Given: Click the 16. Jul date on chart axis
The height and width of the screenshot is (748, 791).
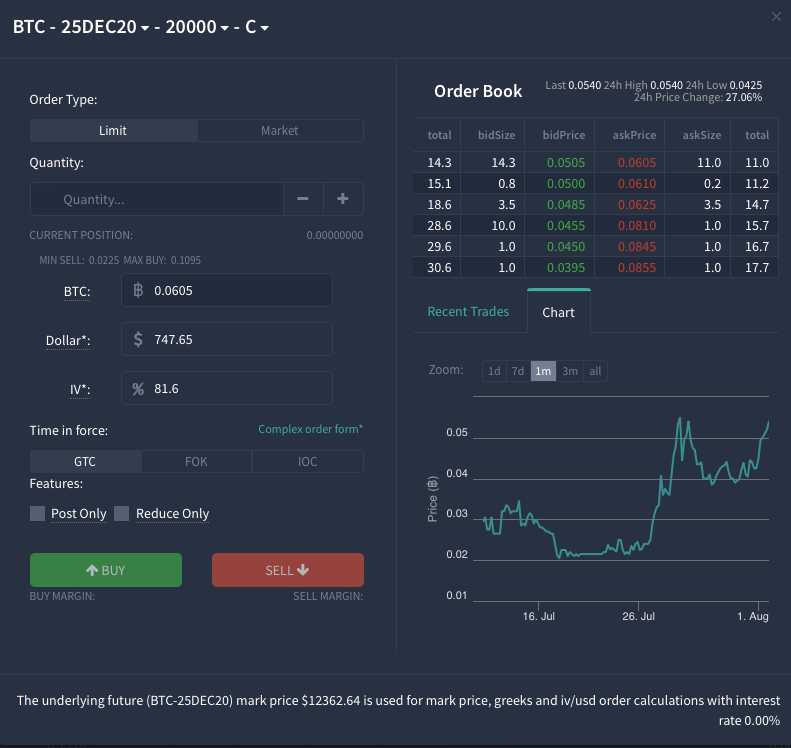Looking at the screenshot, I should point(538,616).
